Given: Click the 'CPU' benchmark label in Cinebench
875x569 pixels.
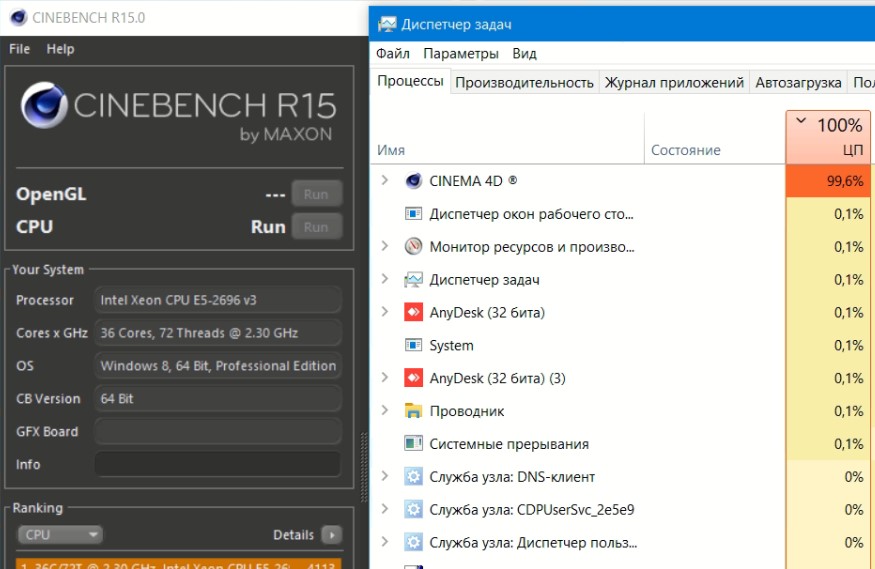Looking at the screenshot, I should 35,227.
